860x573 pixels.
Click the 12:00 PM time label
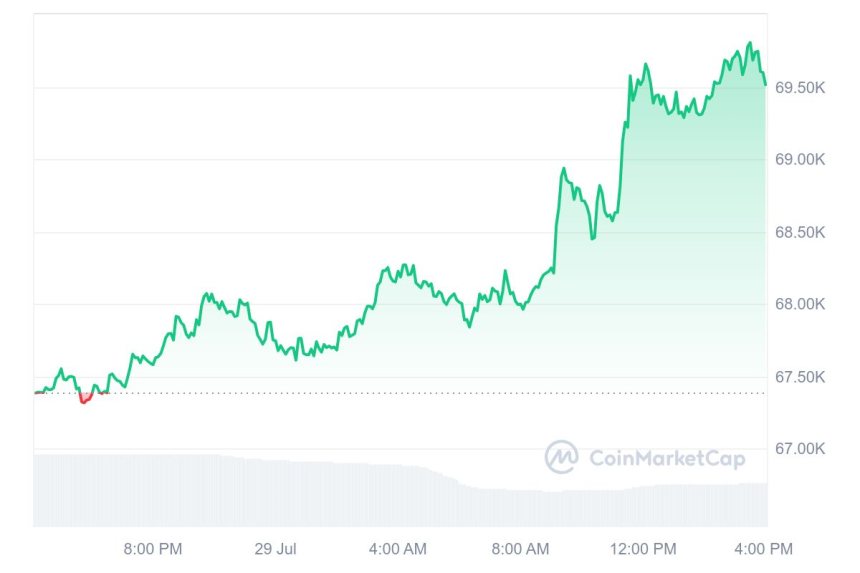tap(643, 549)
